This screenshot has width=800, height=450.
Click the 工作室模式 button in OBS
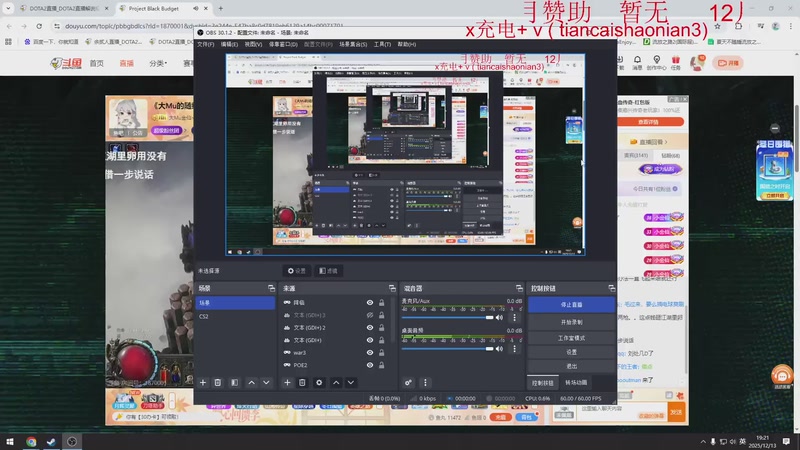[571, 338]
